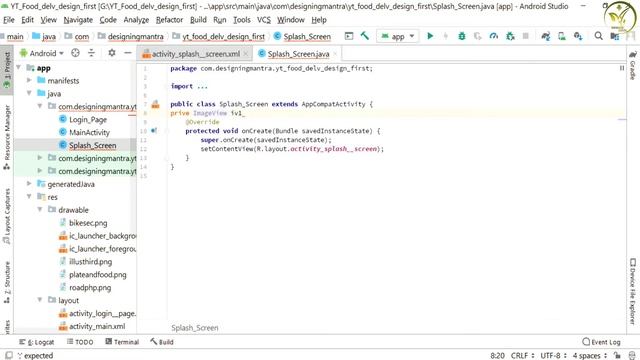Image resolution: width=640 pixels, height=360 pixels.
Task: Open Gradle tool window on right edge
Action: pos(633,66)
